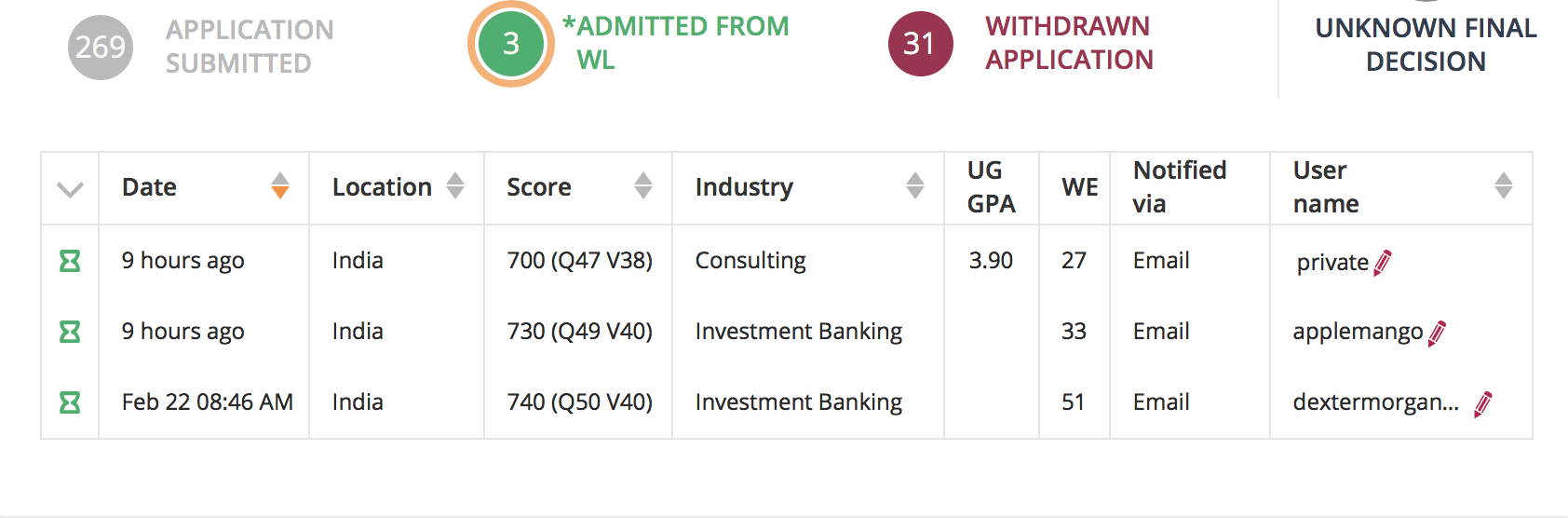Open the applemango user profile link

coord(1358,332)
